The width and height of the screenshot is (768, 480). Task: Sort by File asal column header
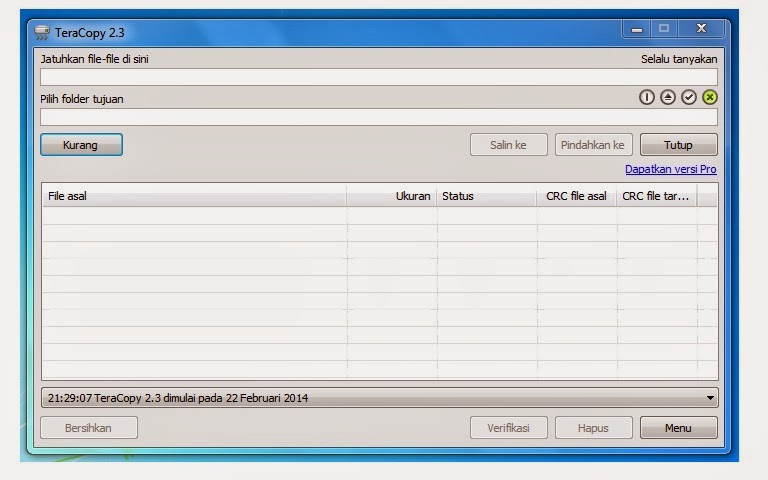tap(194, 196)
